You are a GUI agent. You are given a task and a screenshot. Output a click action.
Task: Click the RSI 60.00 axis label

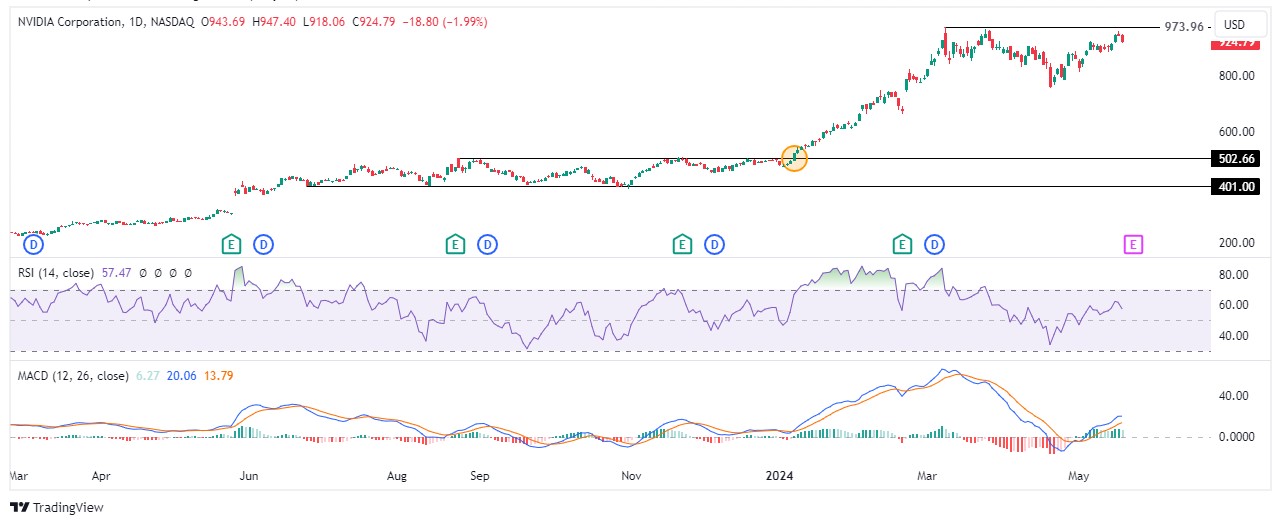tap(1234, 305)
